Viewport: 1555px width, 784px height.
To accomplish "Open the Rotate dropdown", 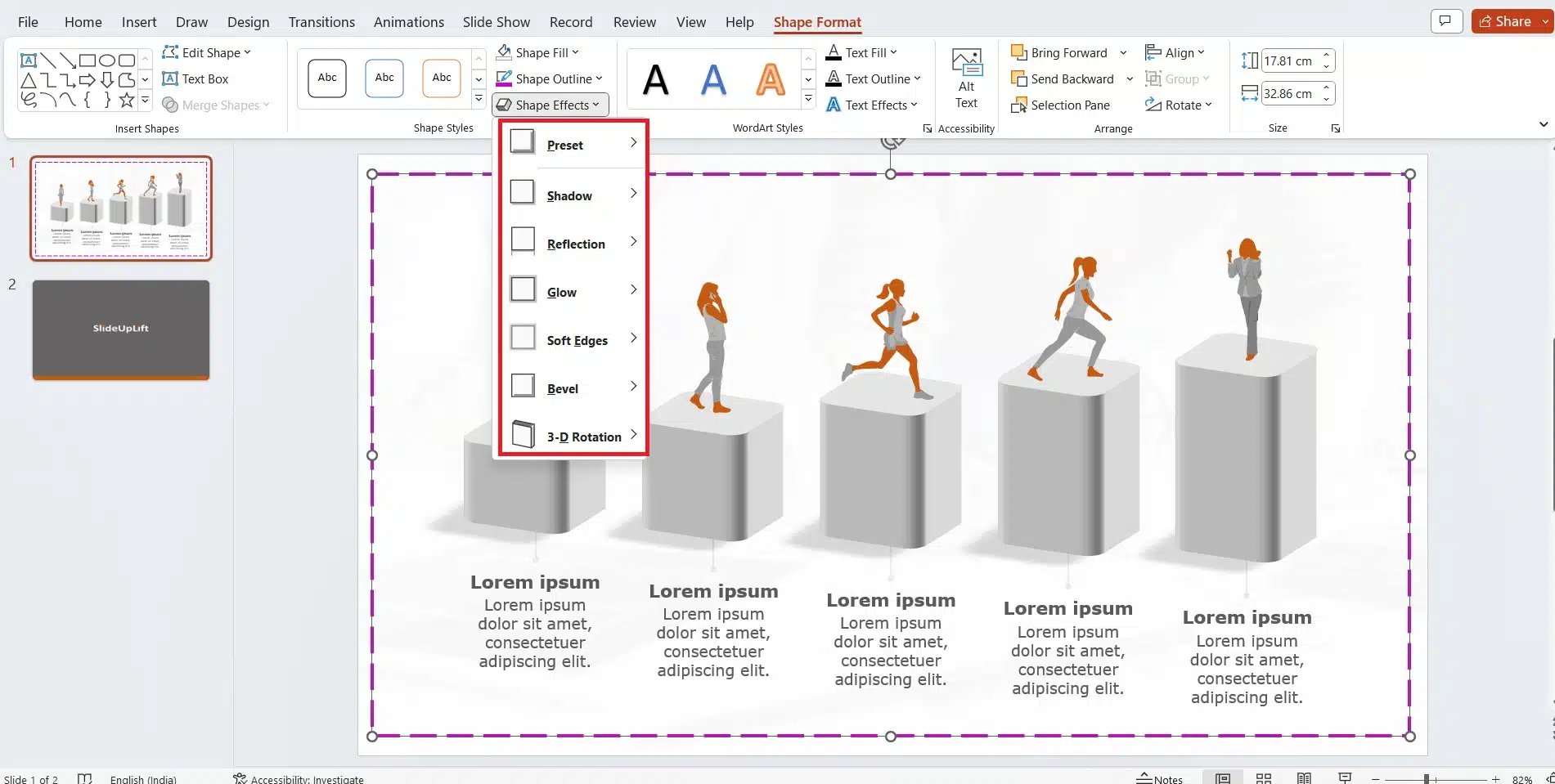I will click(1179, 105).
